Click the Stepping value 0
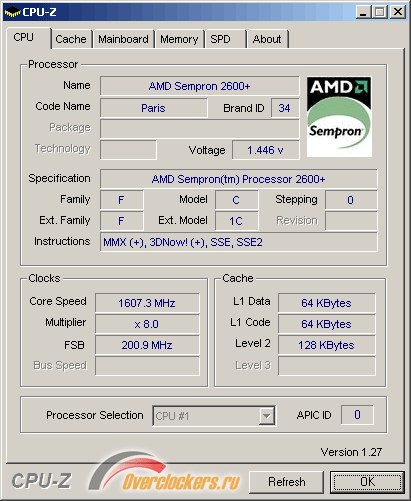This screenshot has width=411, height=501. click(351, 200)
